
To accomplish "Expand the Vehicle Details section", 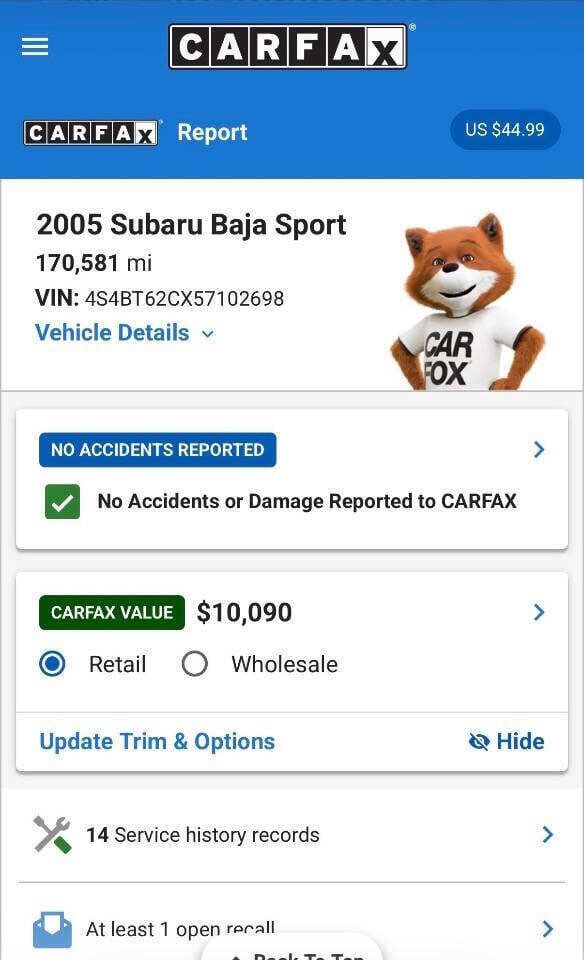I will tap(124, 332).
